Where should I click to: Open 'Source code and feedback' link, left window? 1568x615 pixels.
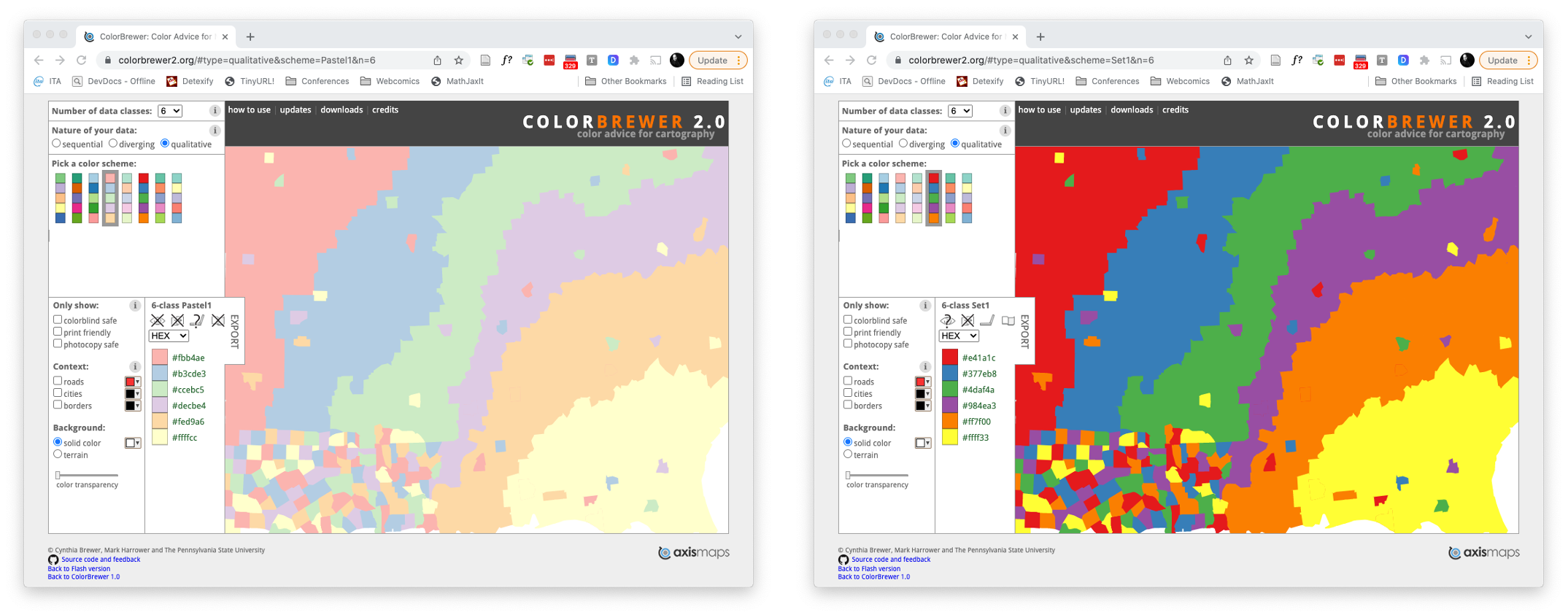[x=101, y=560]
